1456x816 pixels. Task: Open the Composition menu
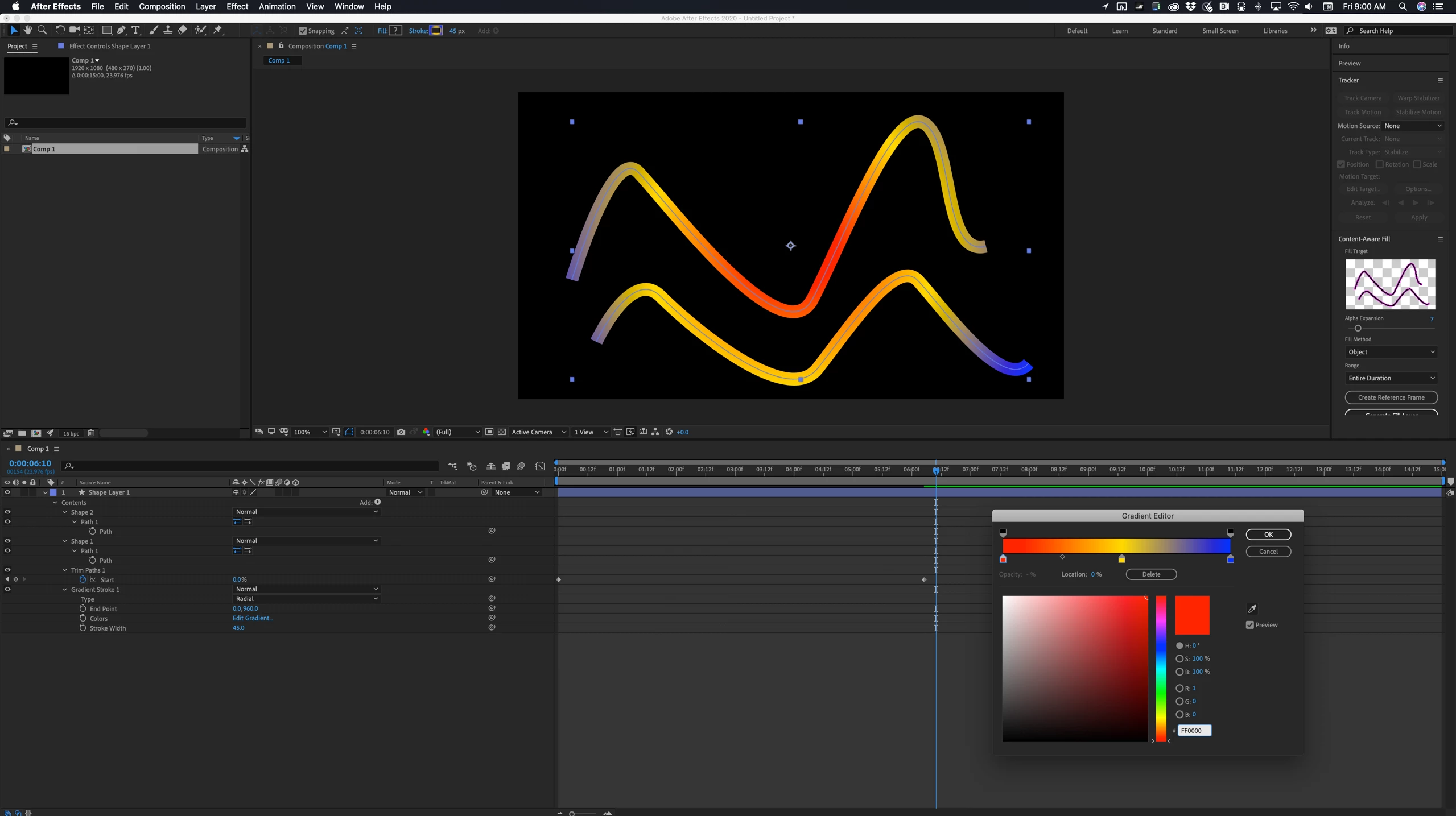pos(162,6)
